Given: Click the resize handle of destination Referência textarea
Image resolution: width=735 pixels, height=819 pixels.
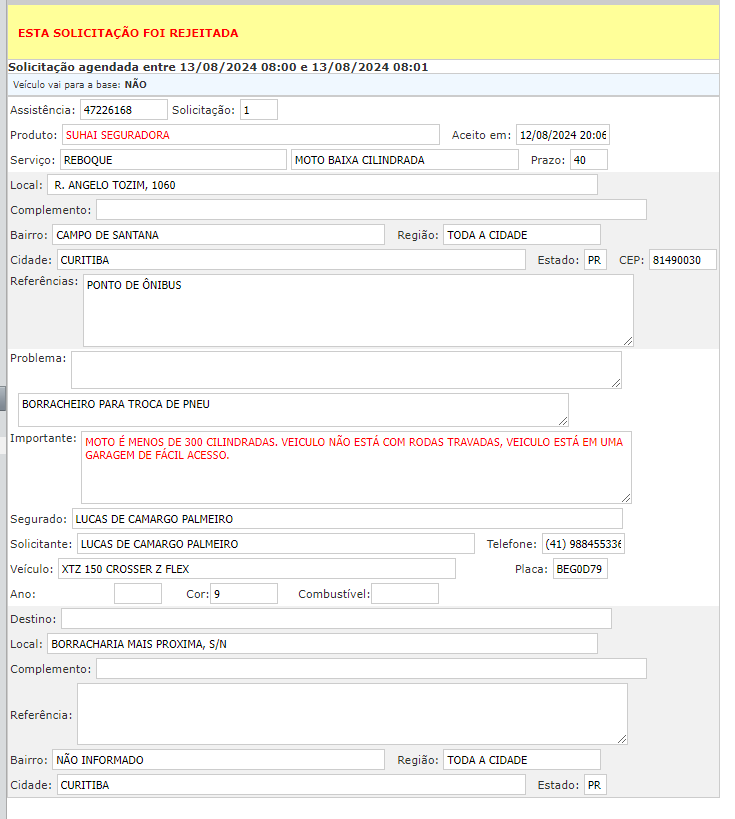Looking at the screenshot, I should (x=622, y=739).
